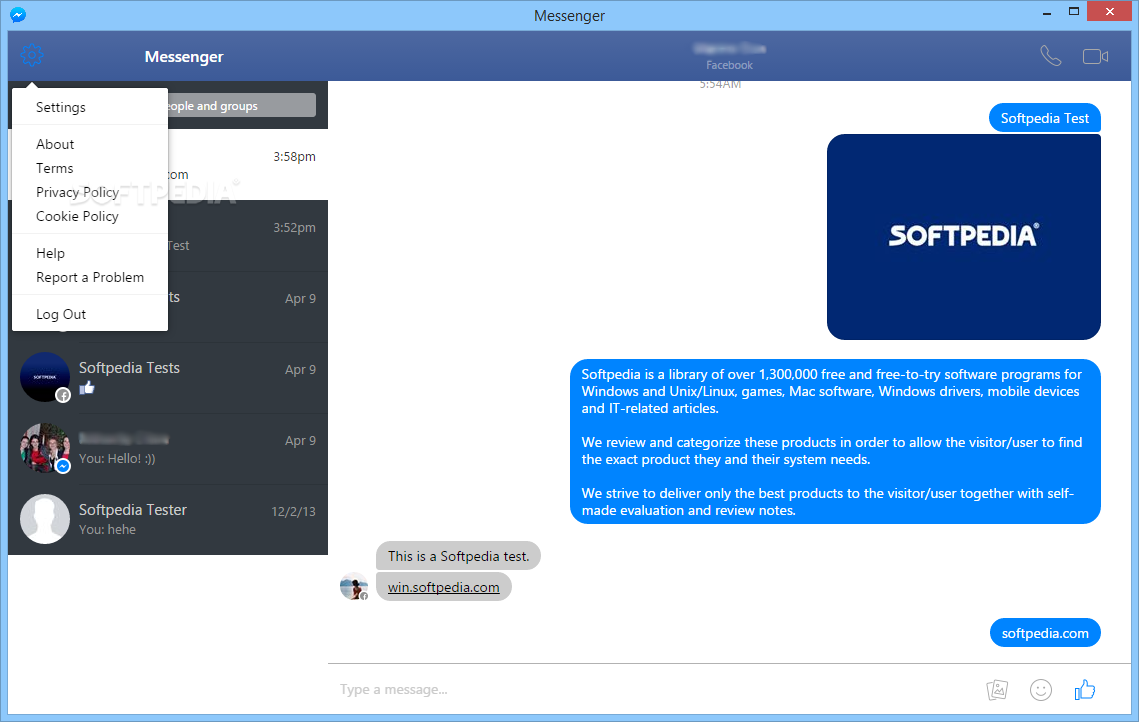Image resolution: width=1139 pixels, height=722 pixels.
Task: Click the softpedia.com message bubble
Action: [x=1045, y=633]
